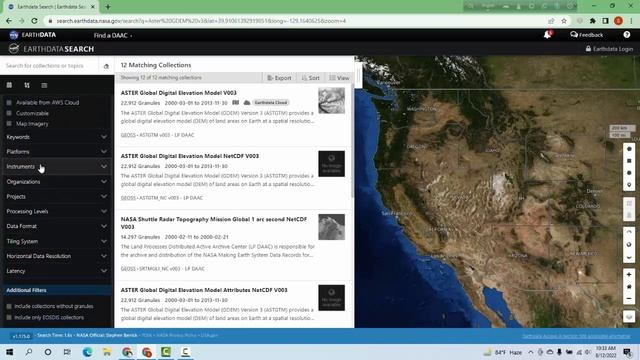The image size is (640, 360).
Task: Open the View options dropdown
Action: click(340, 78)
